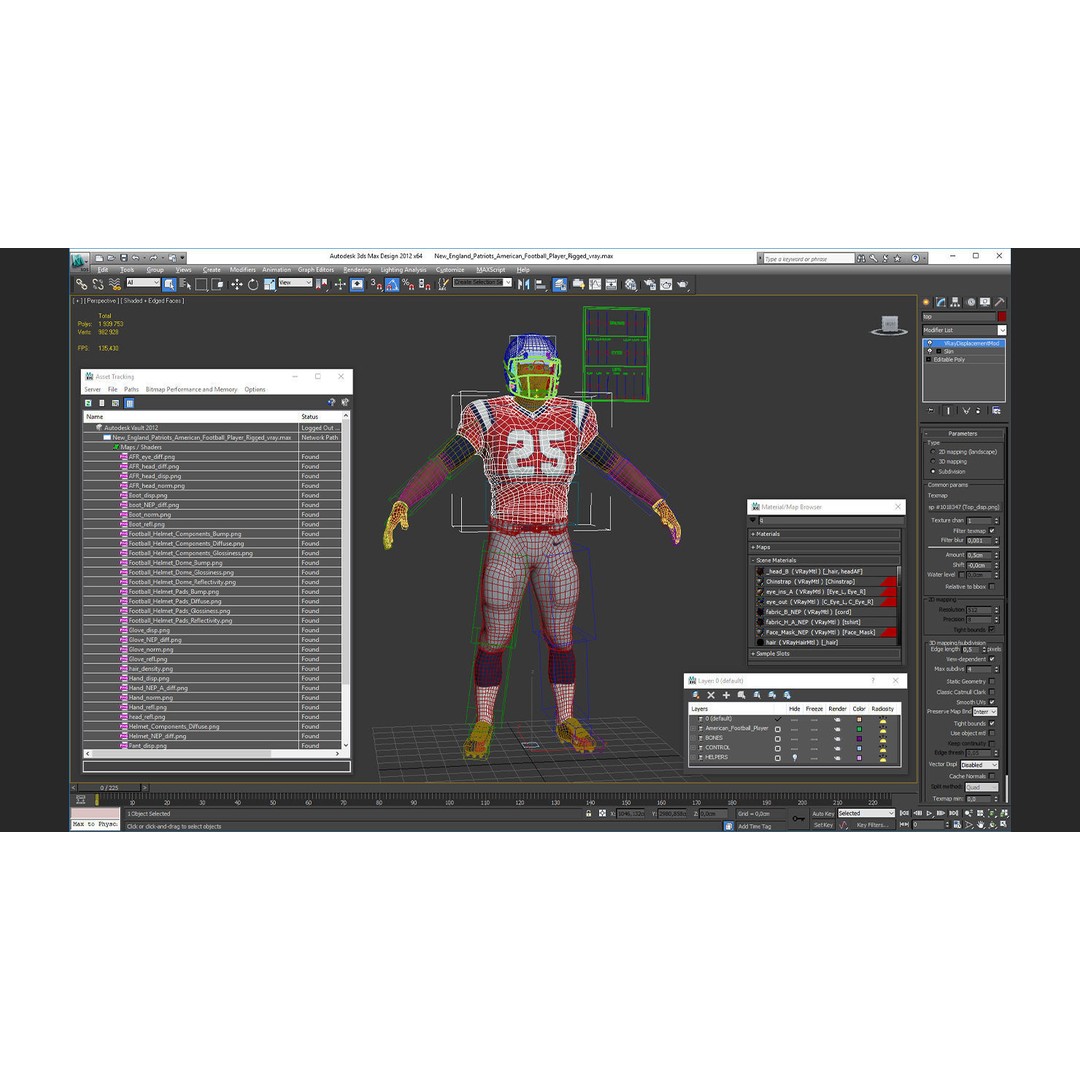Open the MAXScript menu
The height and width of the screenshot is (1080, 1080).
pos(490,270)
